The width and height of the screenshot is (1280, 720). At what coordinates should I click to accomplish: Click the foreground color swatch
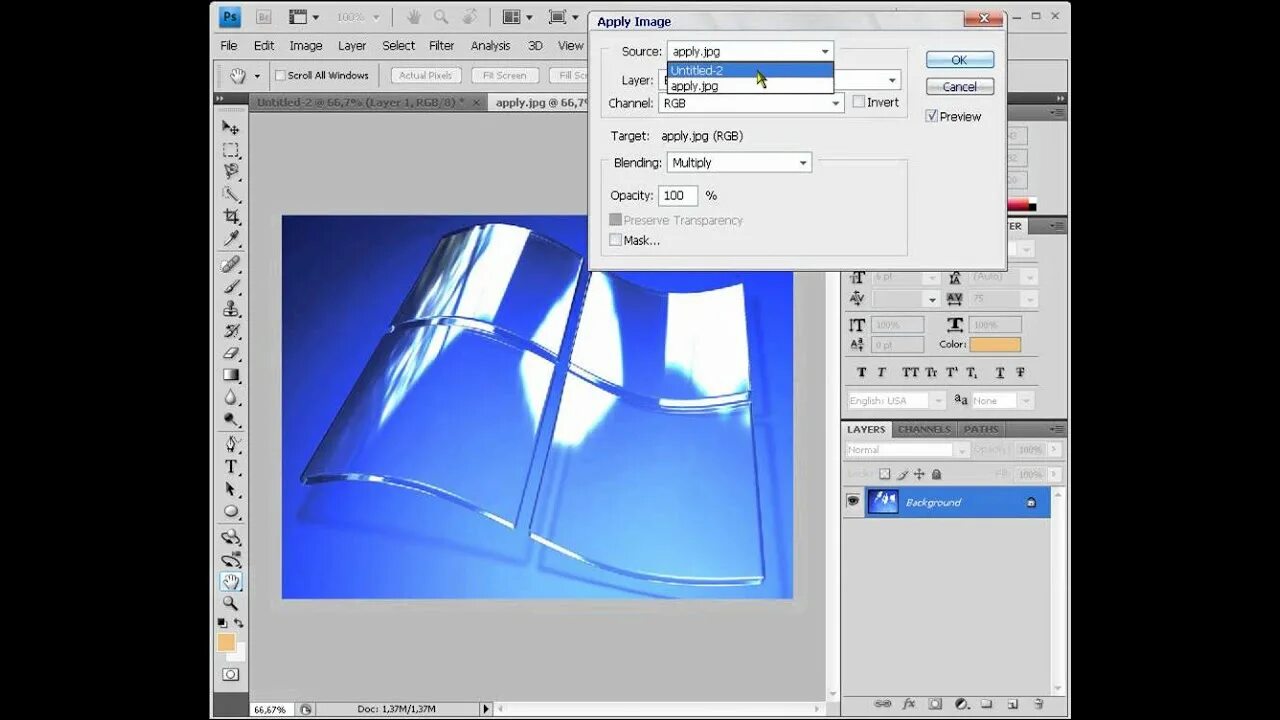(x=226, y=642)
